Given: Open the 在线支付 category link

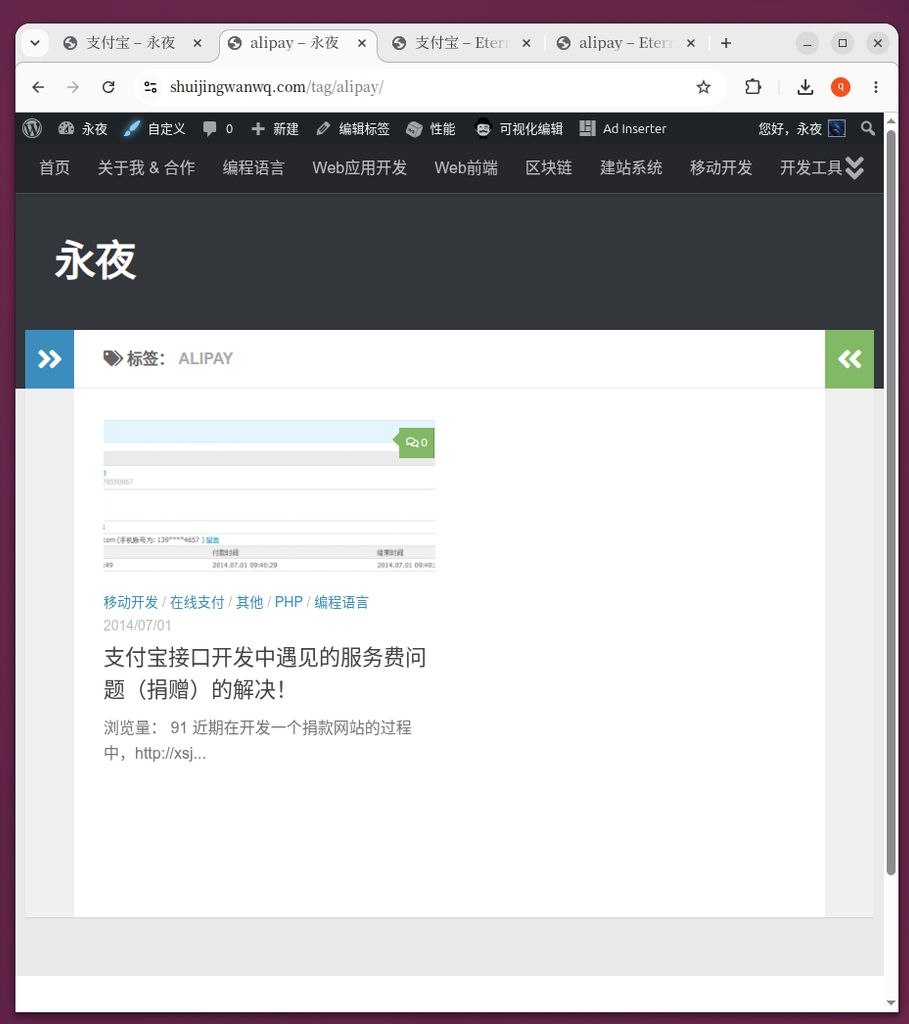Looking at the screenshot, I should click(197, 602).
